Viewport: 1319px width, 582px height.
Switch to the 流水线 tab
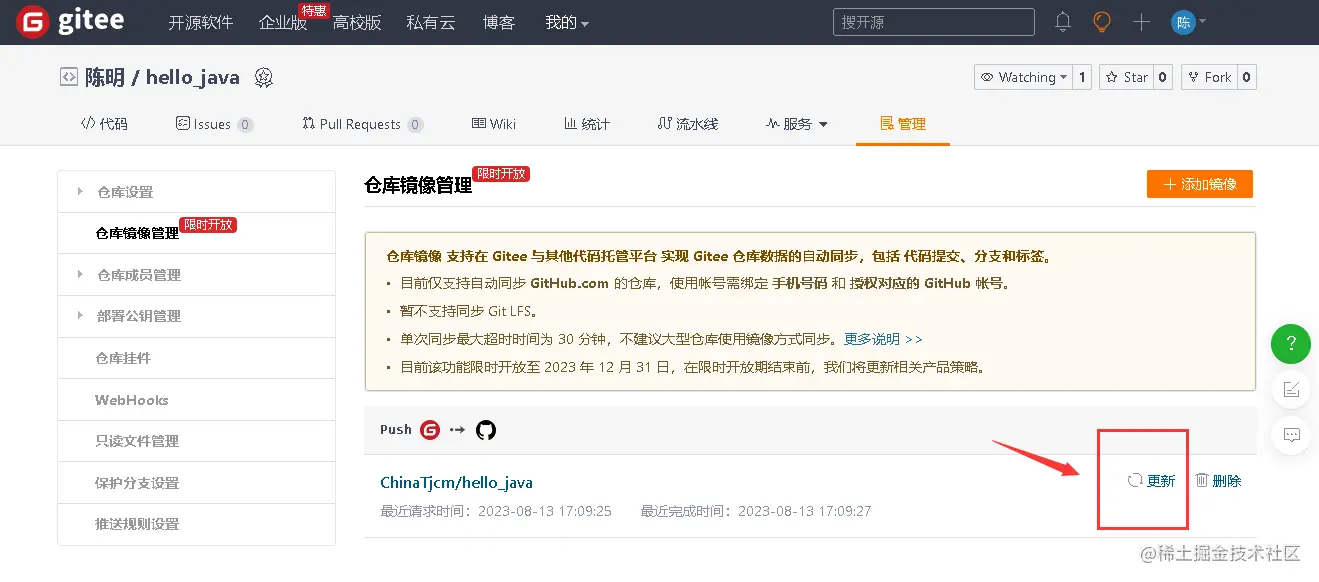pyautogui.click(x=688, y=124)
